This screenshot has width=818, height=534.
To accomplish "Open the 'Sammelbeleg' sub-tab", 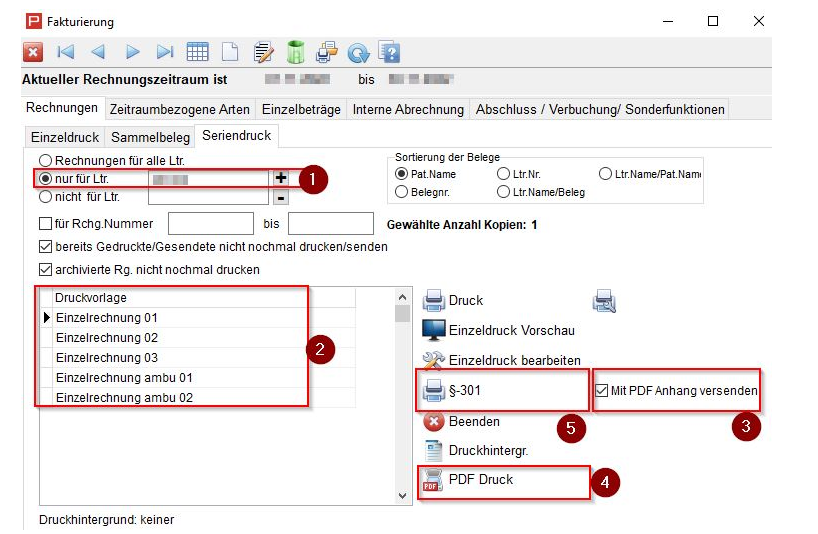I will 151,136.
